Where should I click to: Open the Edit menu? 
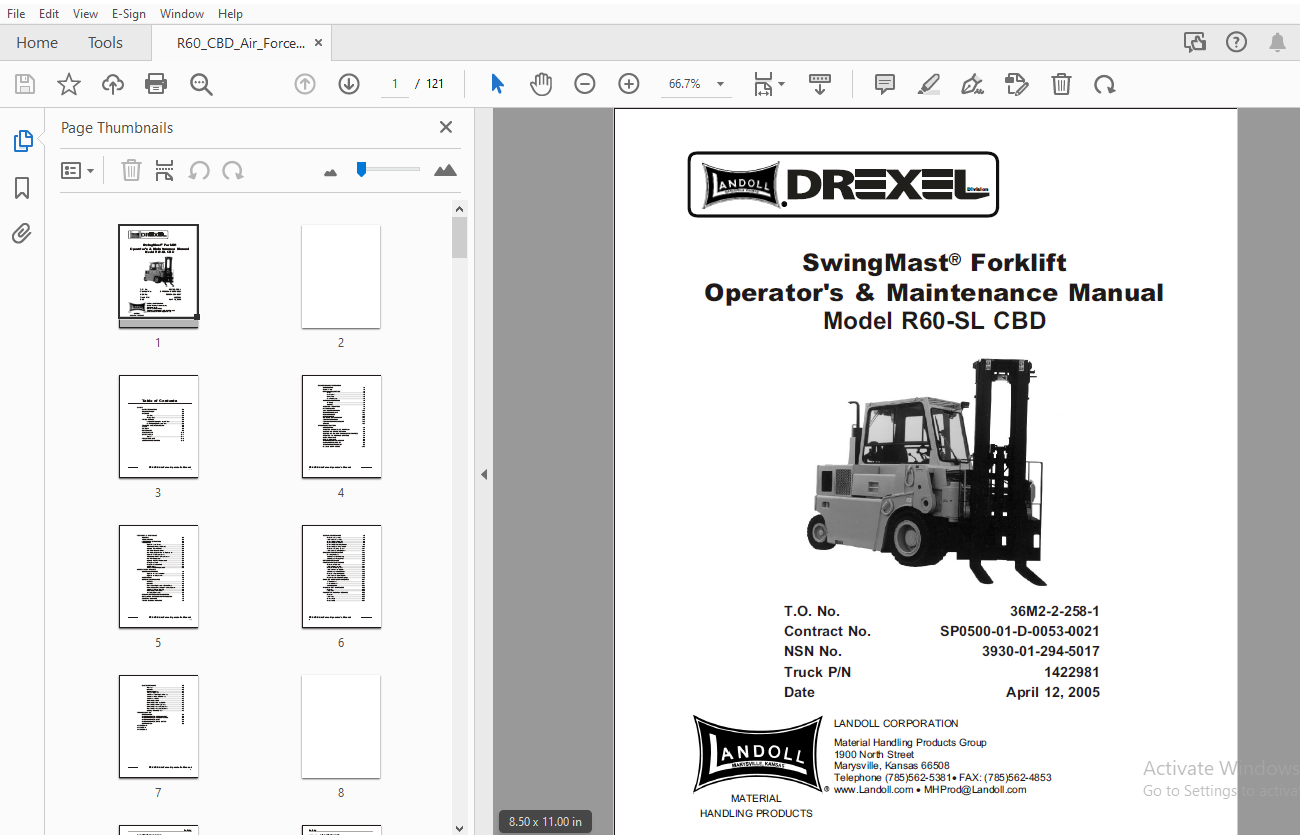point(49,14)
